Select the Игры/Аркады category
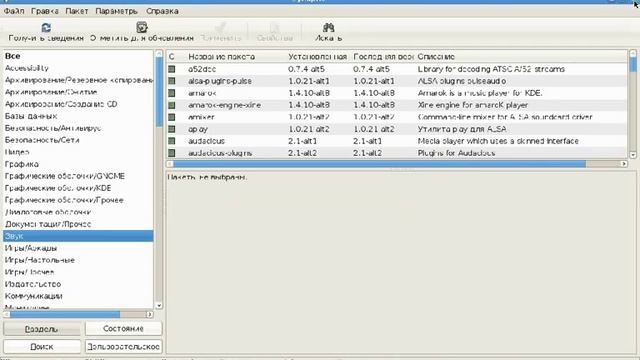Viewport: 640px width, 360px height. 78,248
